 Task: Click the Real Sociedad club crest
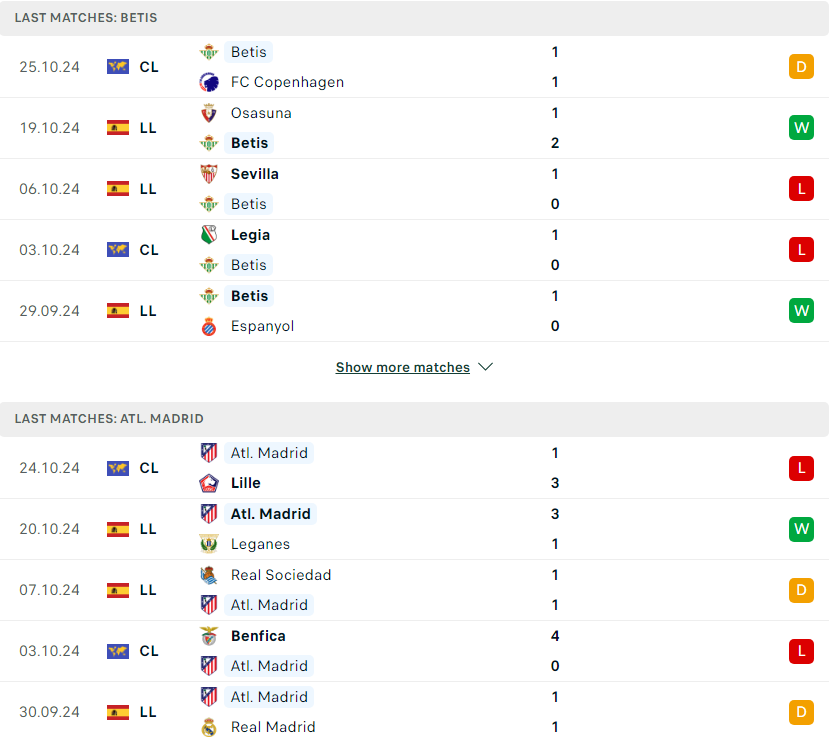(x=208, y=575)
